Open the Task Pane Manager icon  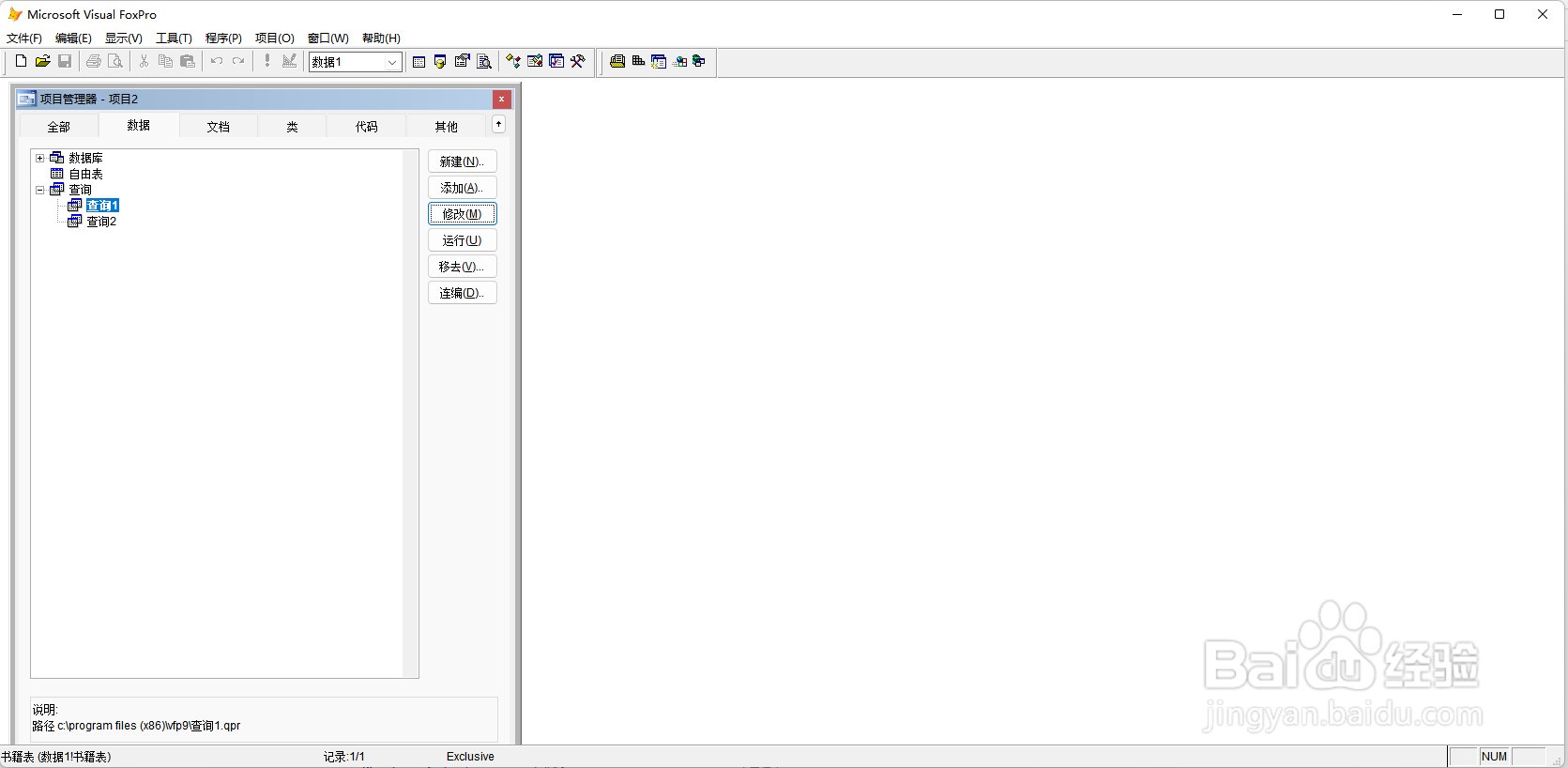556,61
